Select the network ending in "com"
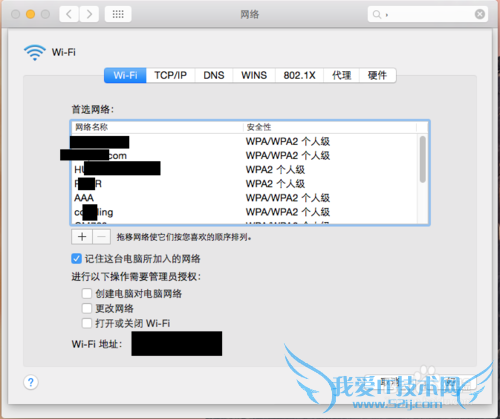The image size is (500, 419). [244, 156]
